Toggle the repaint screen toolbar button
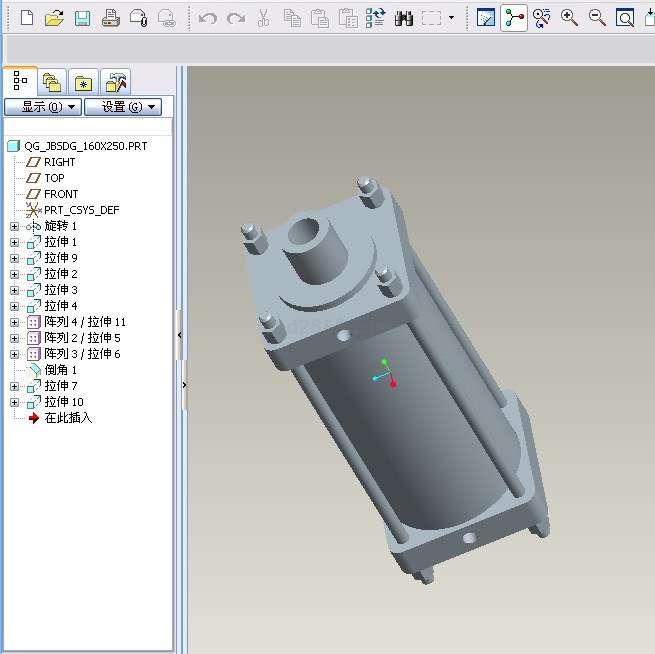 tap(486, 18)
